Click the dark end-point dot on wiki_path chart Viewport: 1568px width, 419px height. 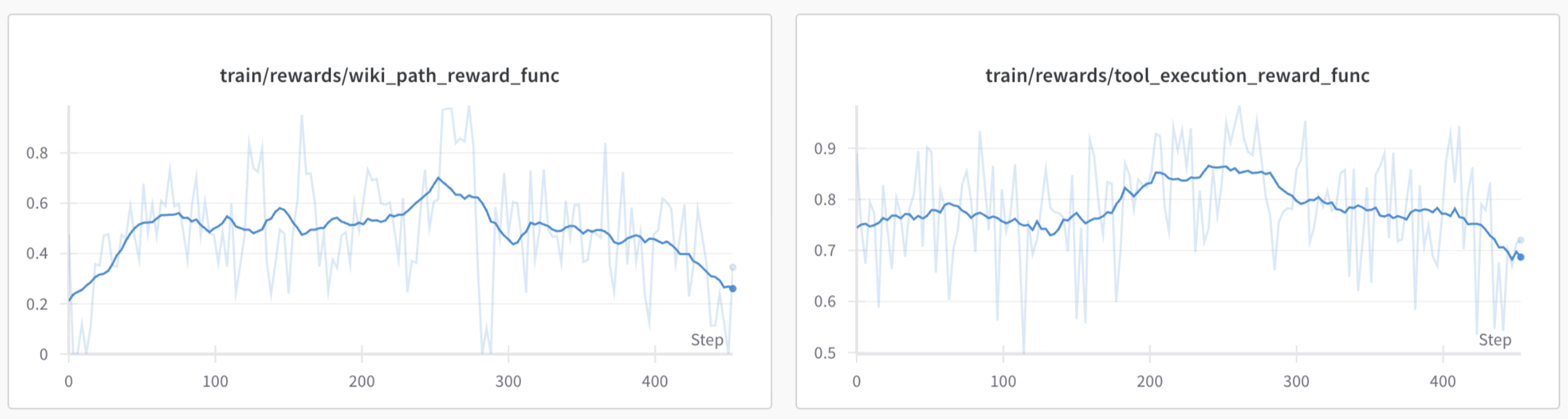tap(732, 288)
